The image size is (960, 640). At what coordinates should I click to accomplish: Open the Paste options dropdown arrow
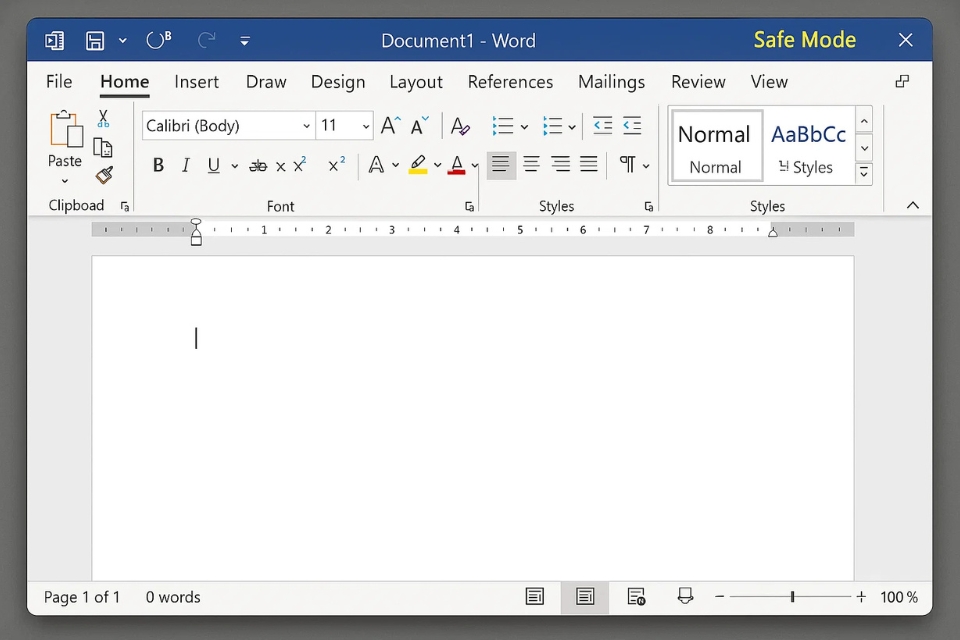coord(65,181)
